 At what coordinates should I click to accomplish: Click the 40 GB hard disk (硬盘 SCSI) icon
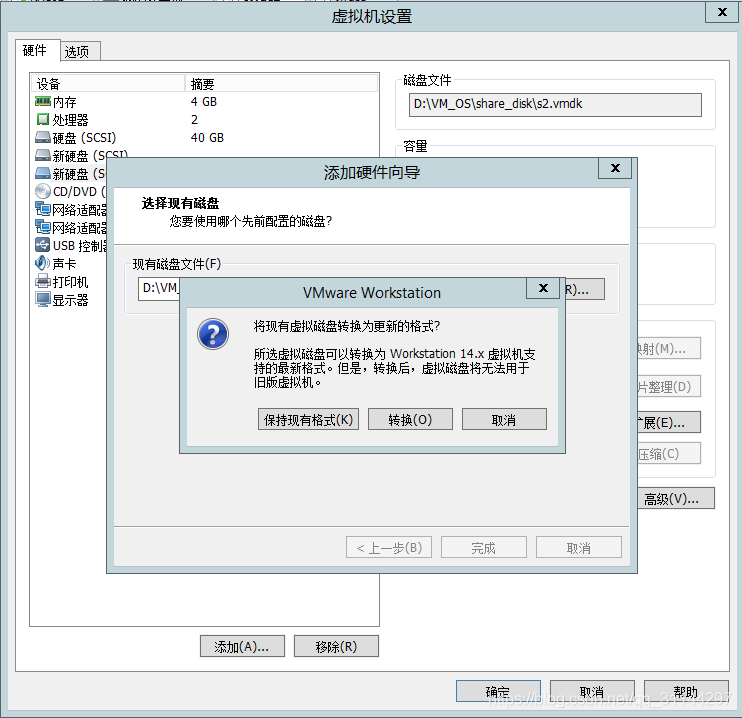[x=43, y=137]
